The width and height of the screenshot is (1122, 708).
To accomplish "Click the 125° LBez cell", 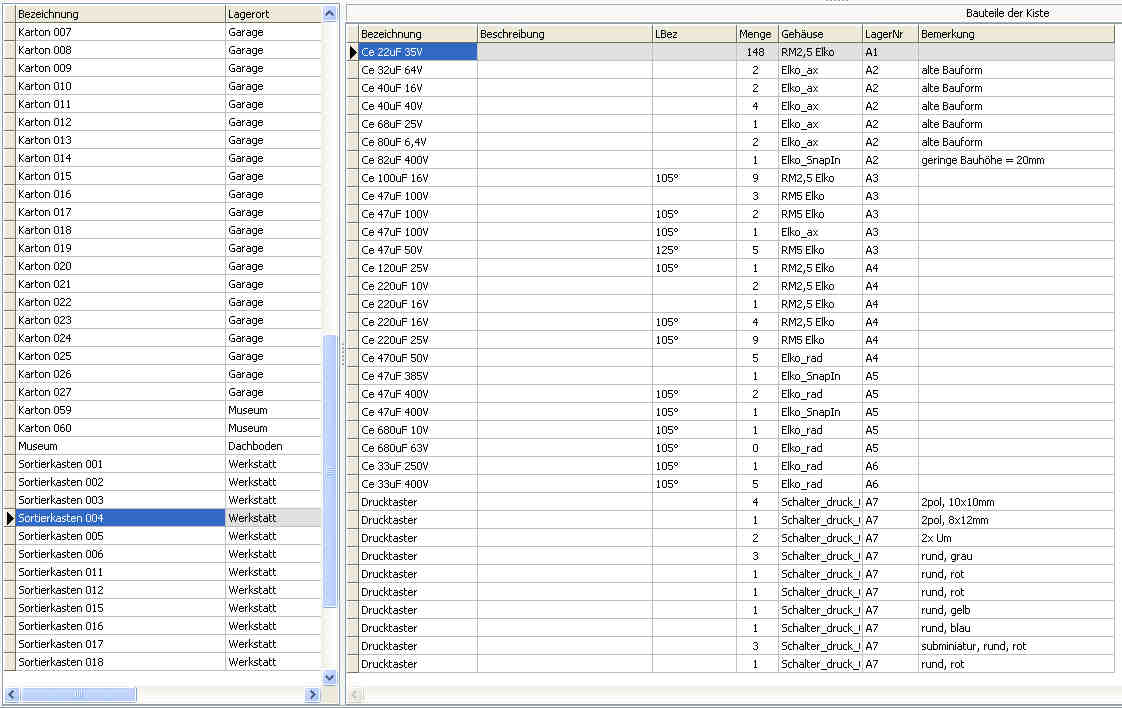I will 694,250.
